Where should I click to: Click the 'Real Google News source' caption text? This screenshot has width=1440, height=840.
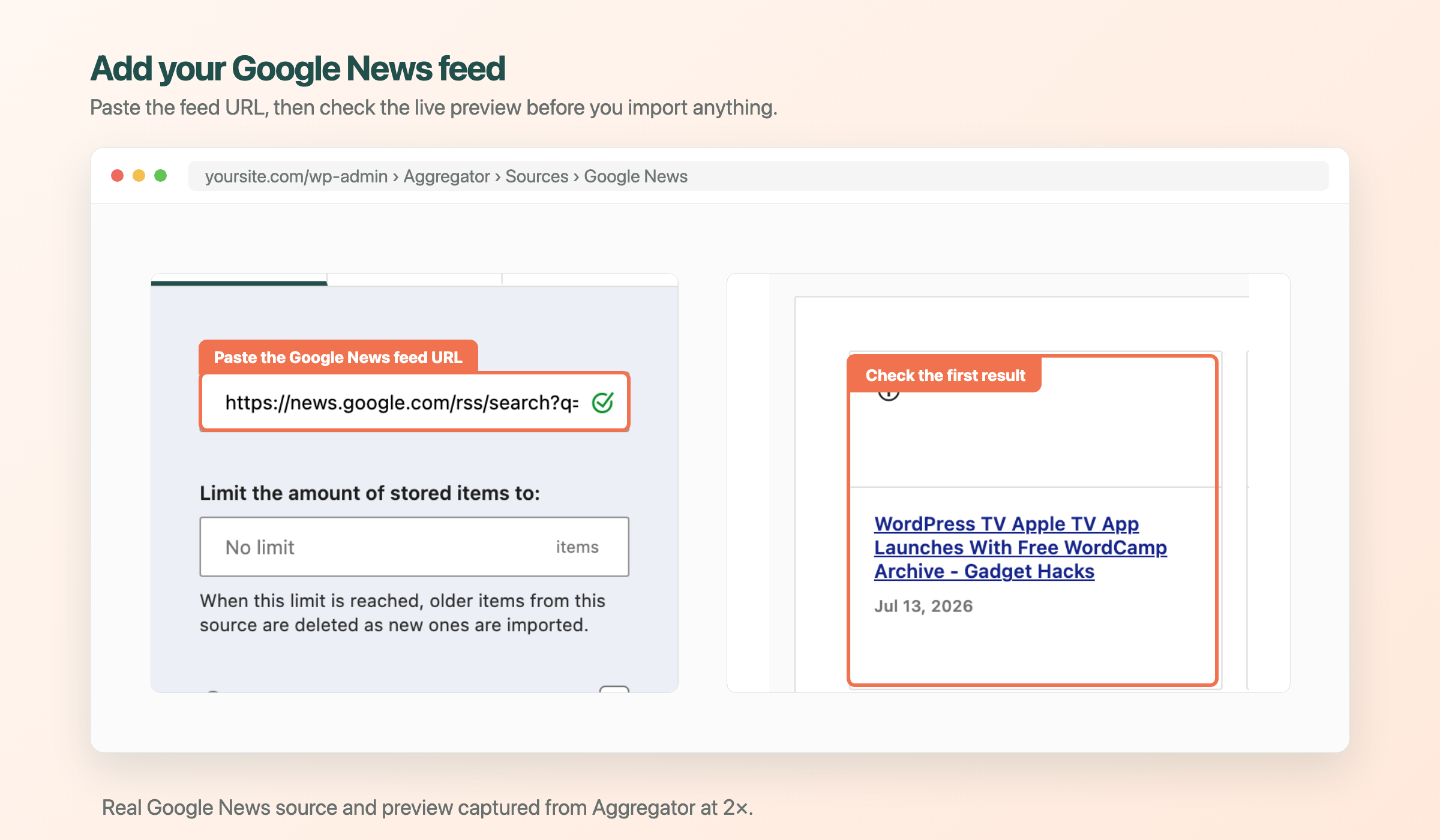click(427, 808)
